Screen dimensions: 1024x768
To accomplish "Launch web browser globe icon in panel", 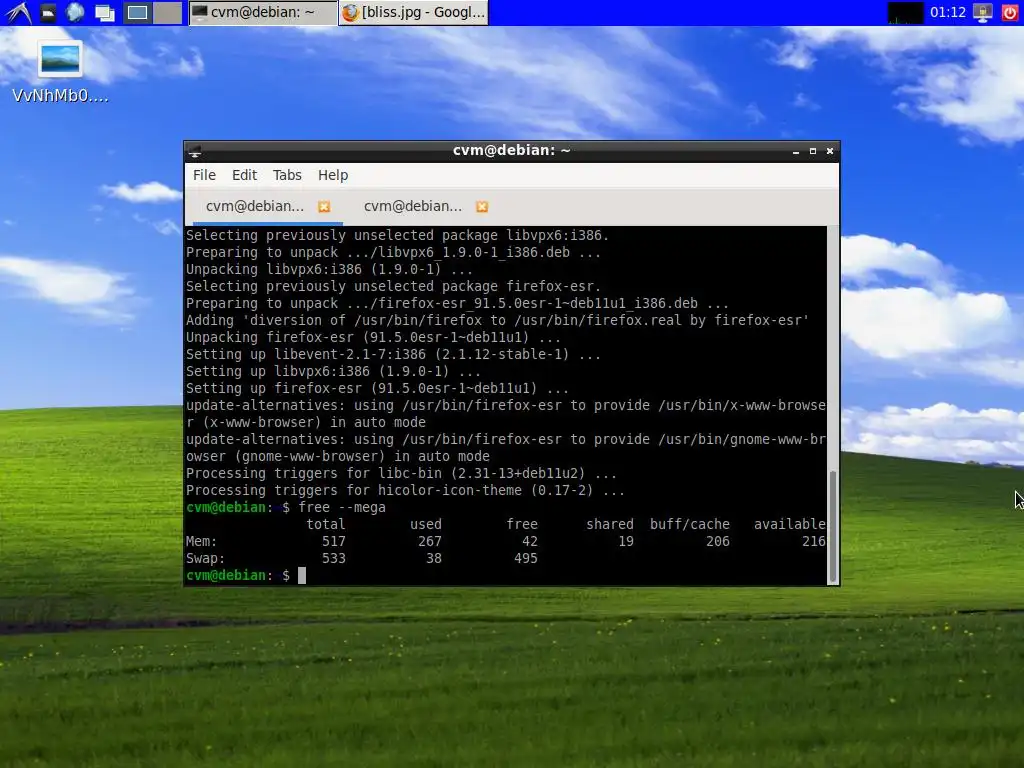I will click(75, 12).
